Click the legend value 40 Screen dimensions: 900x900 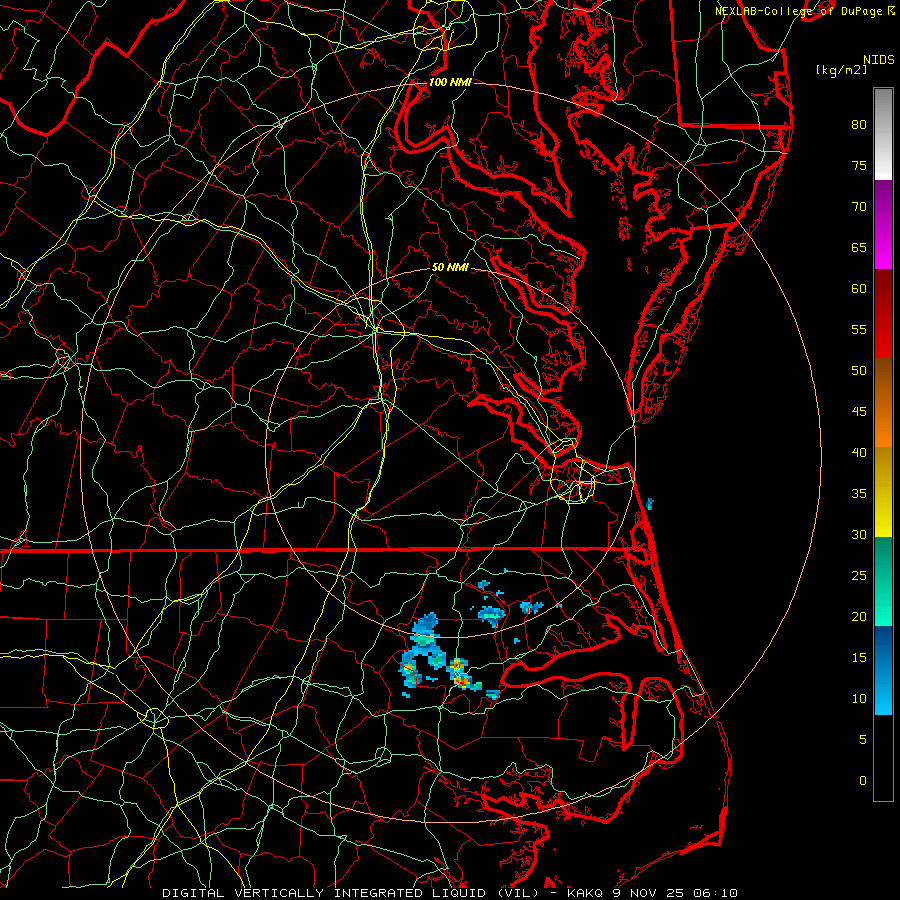859,453
